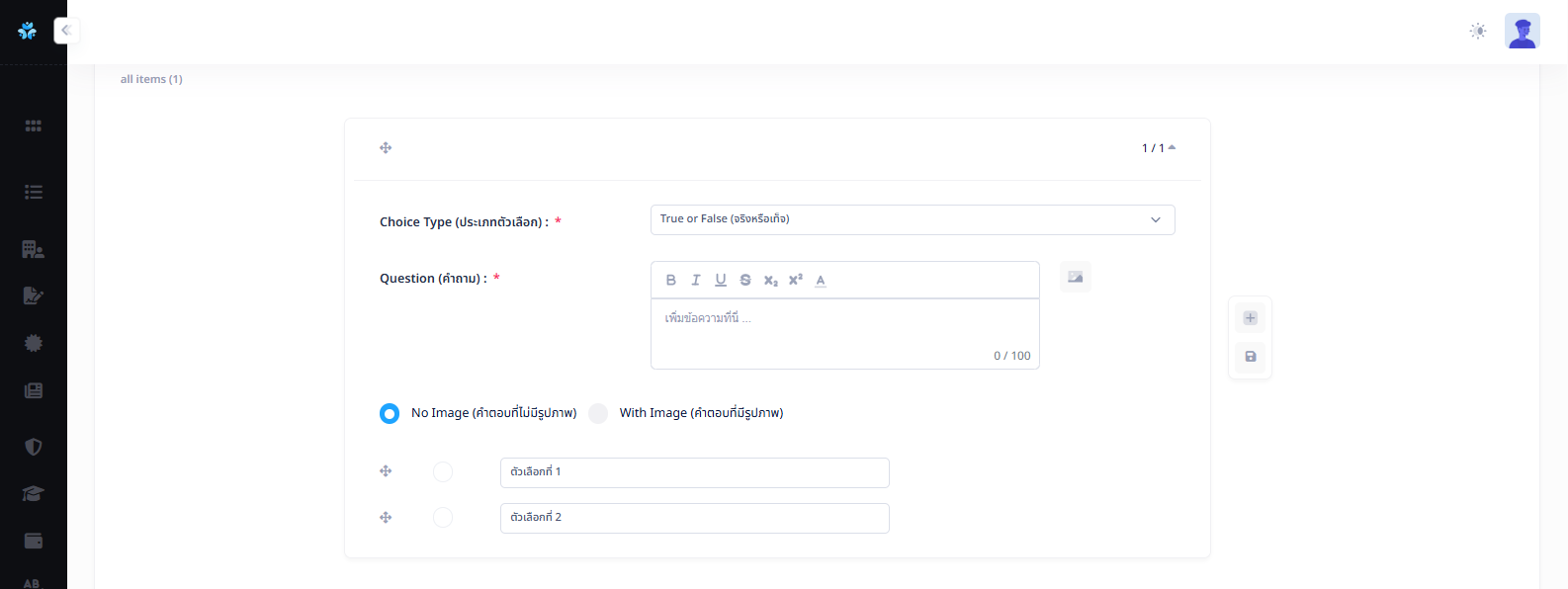Select the With Image radio option
The image size is (1568, 589).
click(598, 413)
